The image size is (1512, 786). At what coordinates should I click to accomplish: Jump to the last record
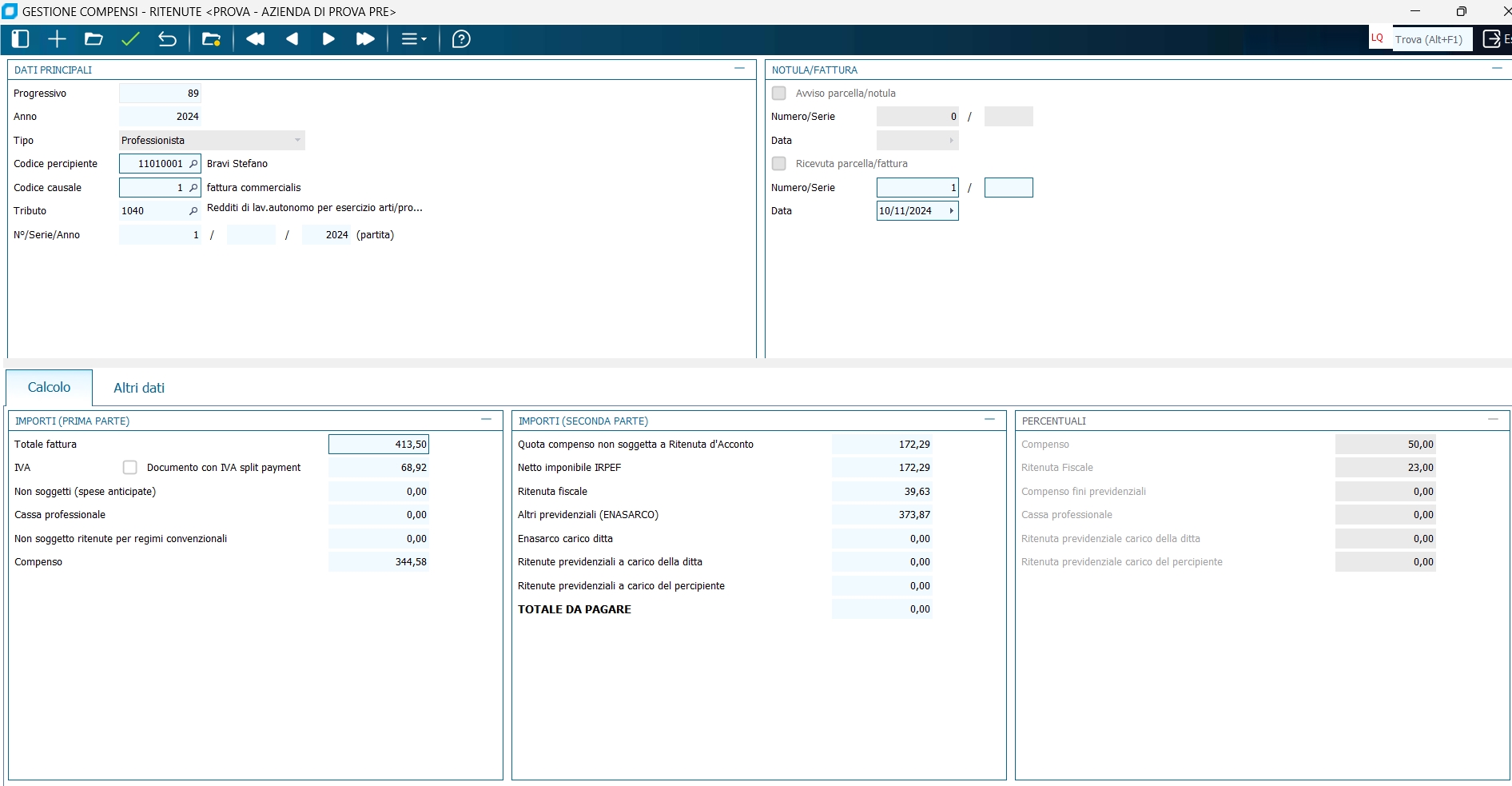[x=365, y=39]
